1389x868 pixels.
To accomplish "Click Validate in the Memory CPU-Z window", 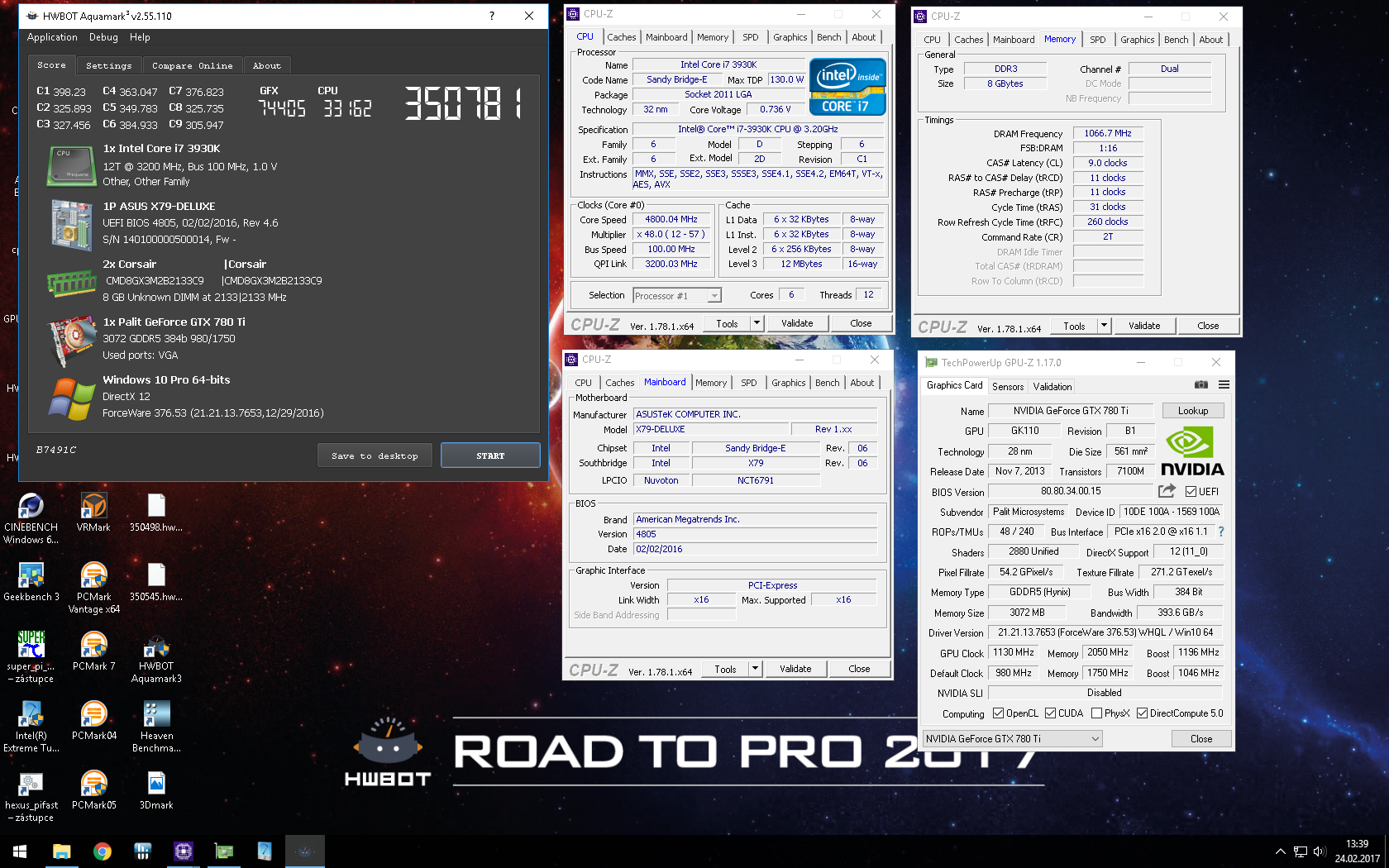I will coord(1144,326).
